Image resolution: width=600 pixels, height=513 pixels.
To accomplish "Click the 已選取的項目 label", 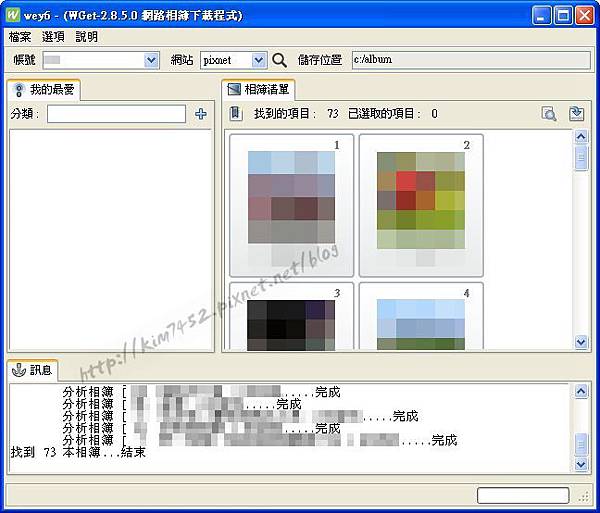I will (x=385, y=114).
